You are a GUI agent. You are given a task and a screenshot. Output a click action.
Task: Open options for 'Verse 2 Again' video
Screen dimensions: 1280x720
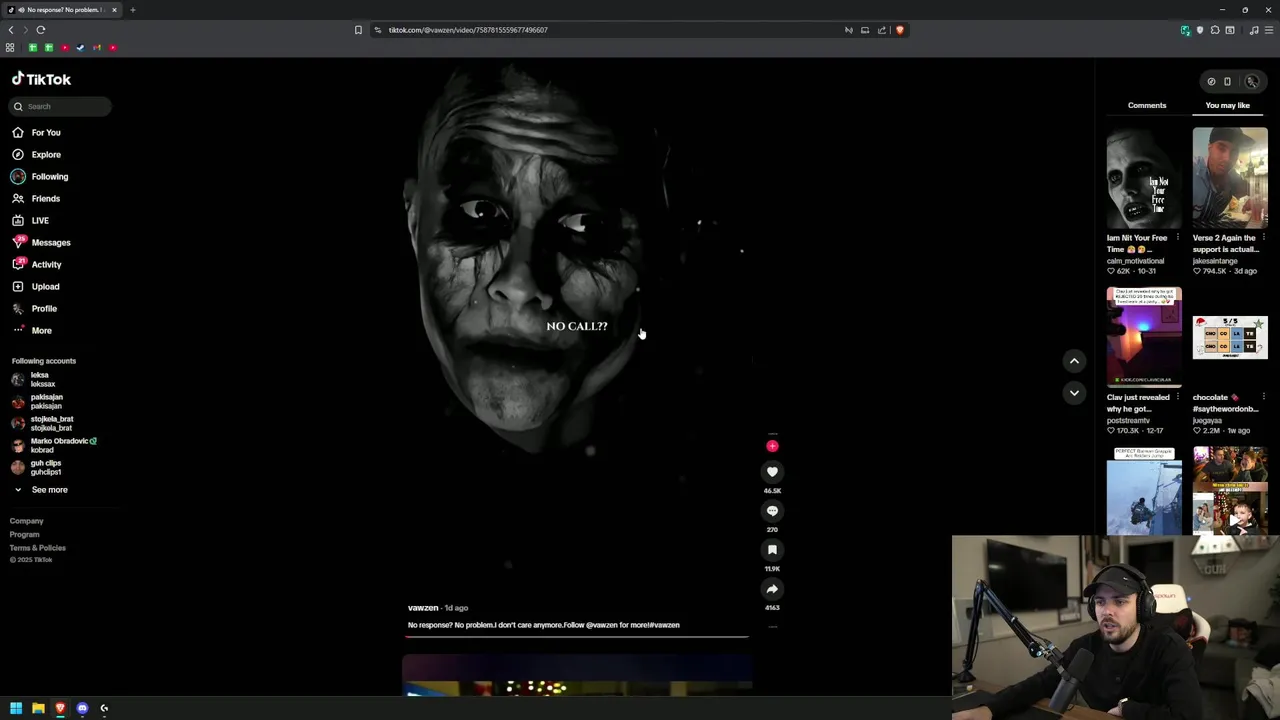(1264, 238)
